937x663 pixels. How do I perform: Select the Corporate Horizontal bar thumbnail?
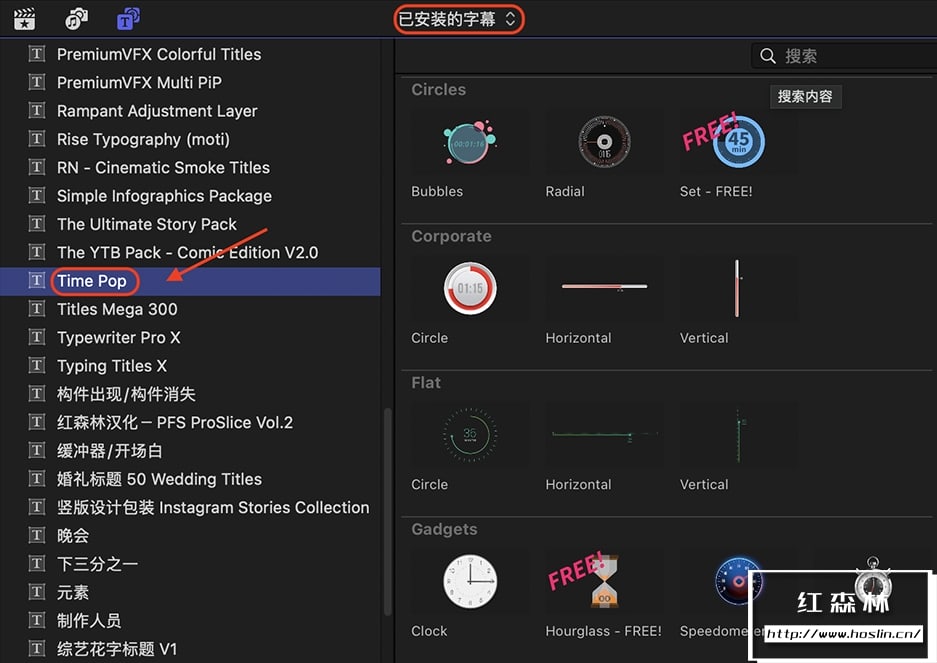click(604, 289)
